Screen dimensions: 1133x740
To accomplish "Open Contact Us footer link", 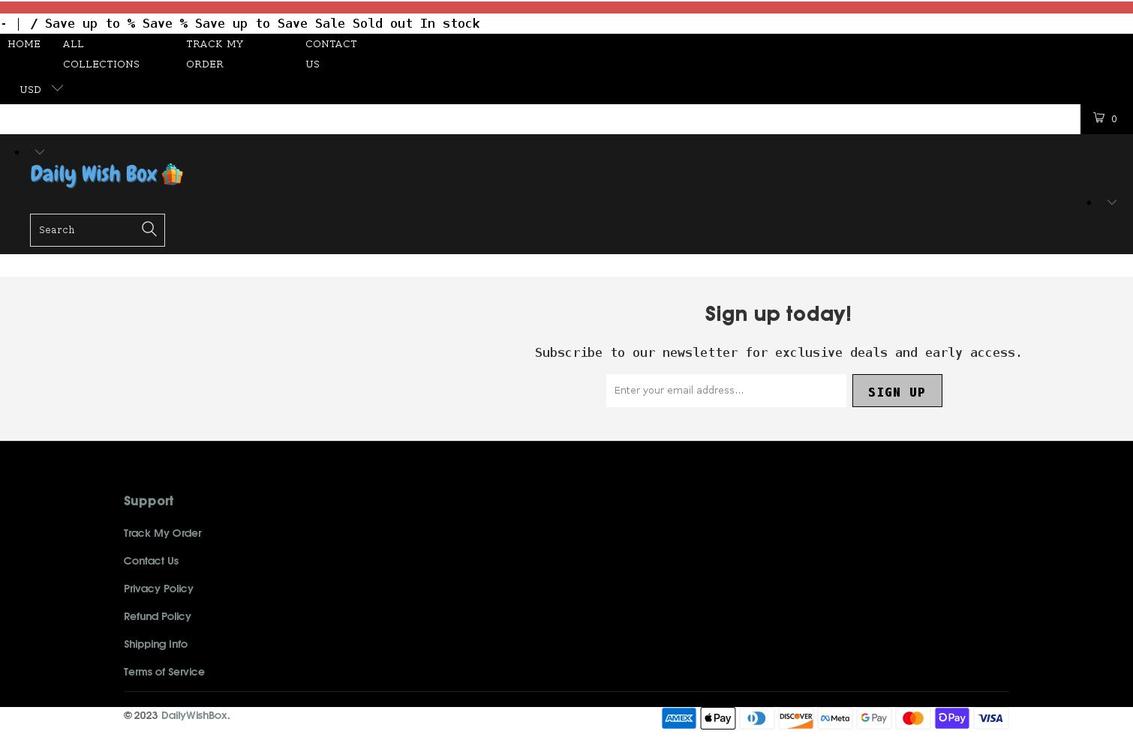I will pyautogui.click(x=151, y=561).
